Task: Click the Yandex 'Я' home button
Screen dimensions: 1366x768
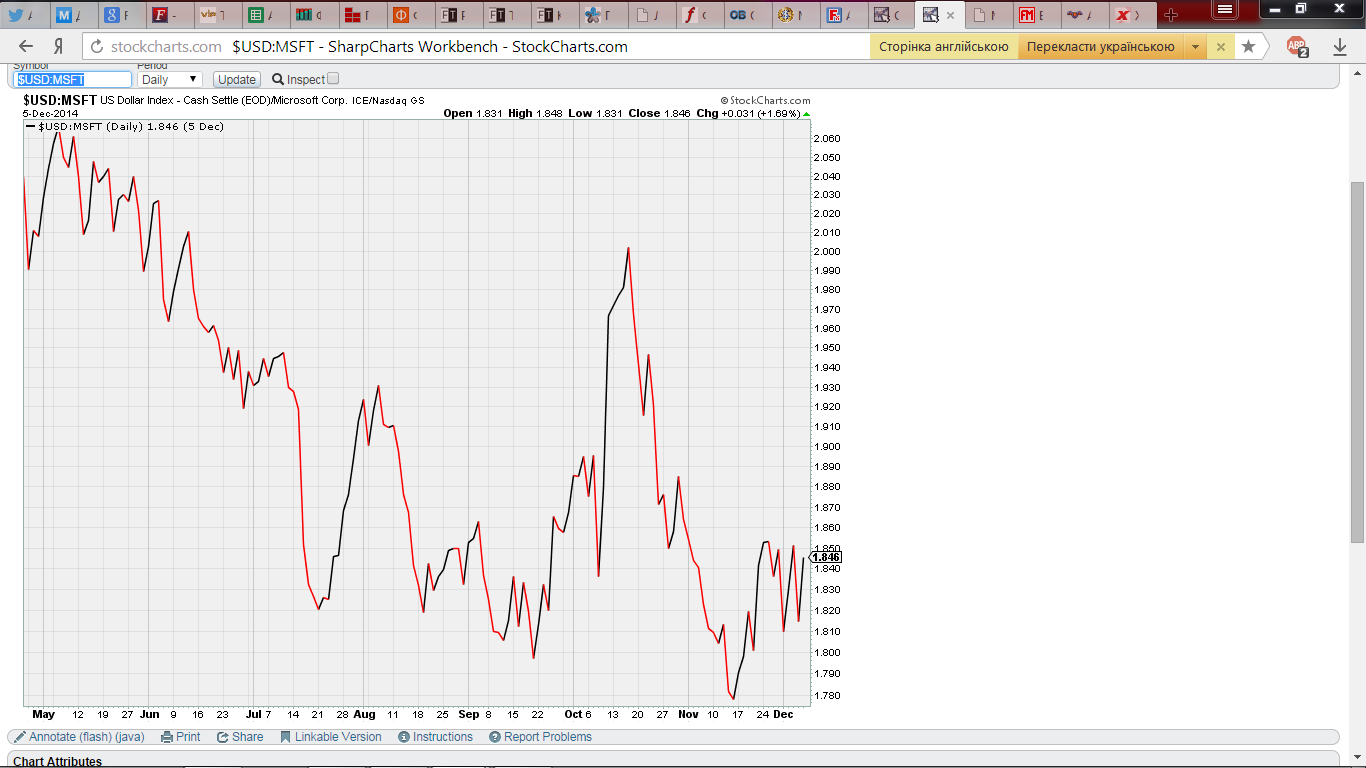Action: click(x=59, y=47)
